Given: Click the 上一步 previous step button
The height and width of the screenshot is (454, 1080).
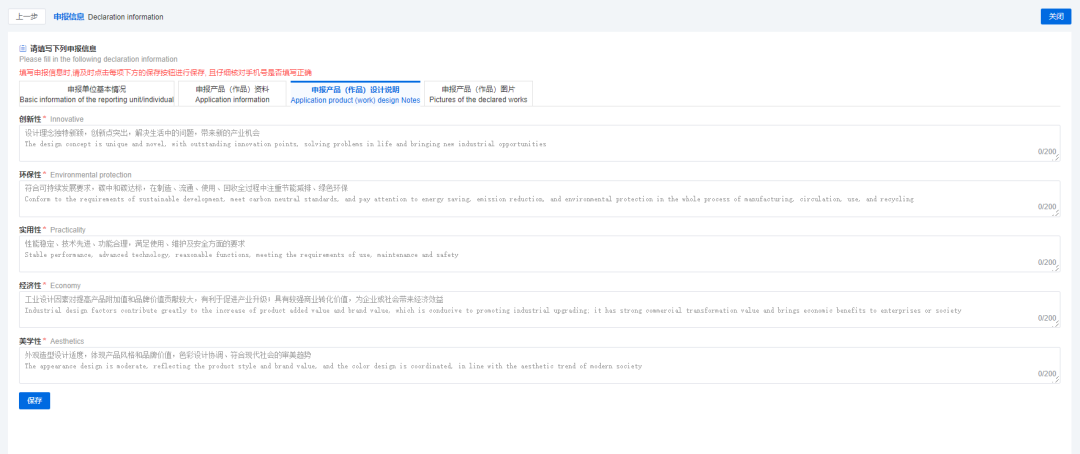Looking at the screenshot, I should tap(27, 17).
